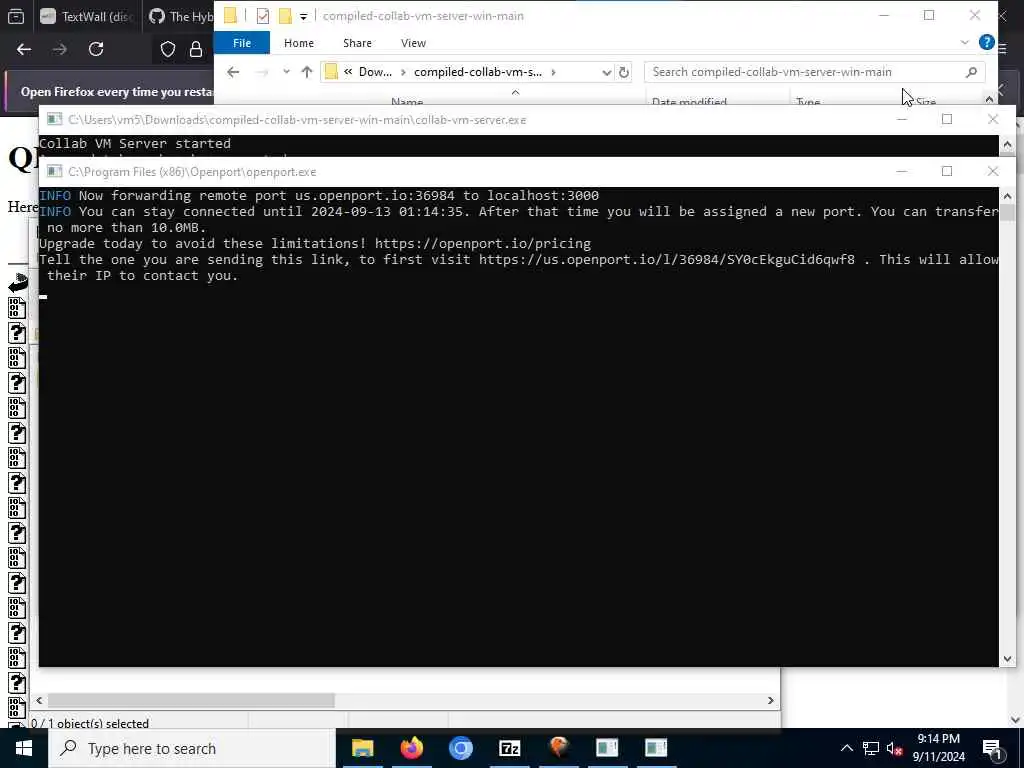This screenshot has width=1024, height=768.
Task: Click the openport.exe console window icon
Action: (x=55, y=171)
